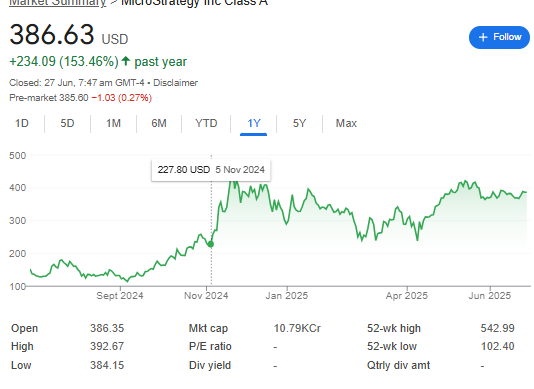Screen dimensions: 534x389
Task: Click the Sept 2024 axis label
Action: pos(120,296)
